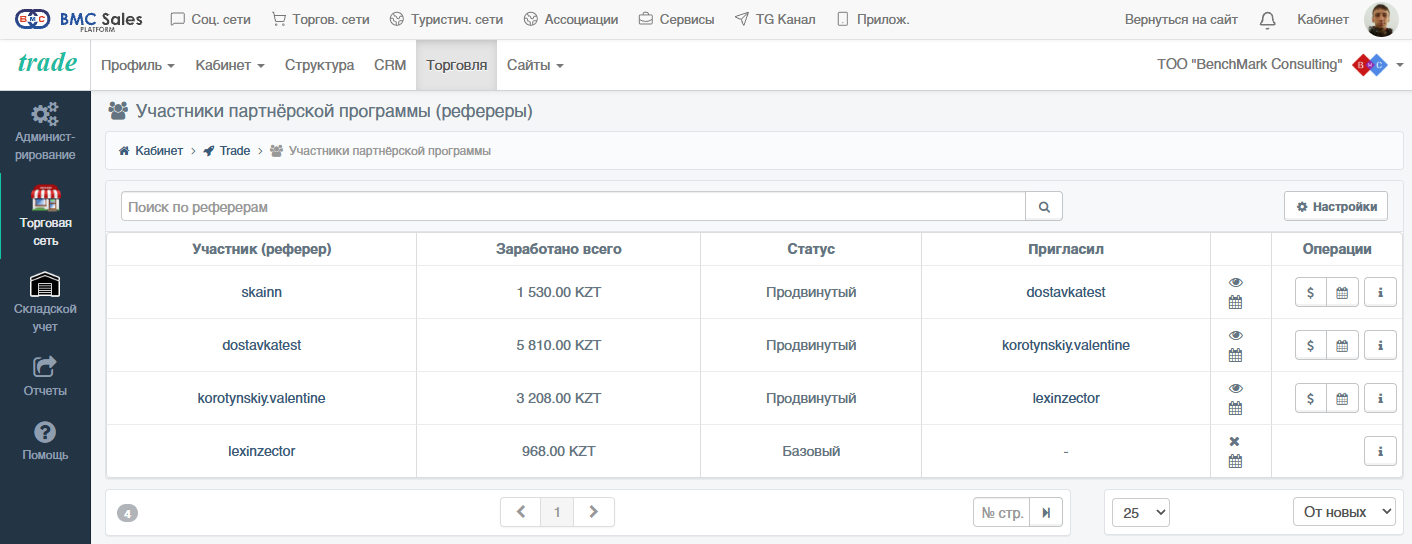Open Ассоциации in top bar

point(571,19)
